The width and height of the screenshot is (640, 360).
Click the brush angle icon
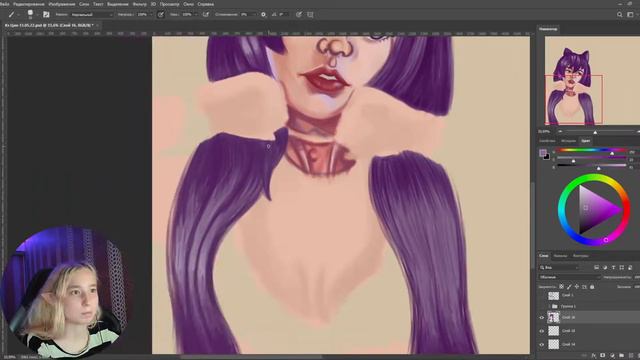point(274,14)
